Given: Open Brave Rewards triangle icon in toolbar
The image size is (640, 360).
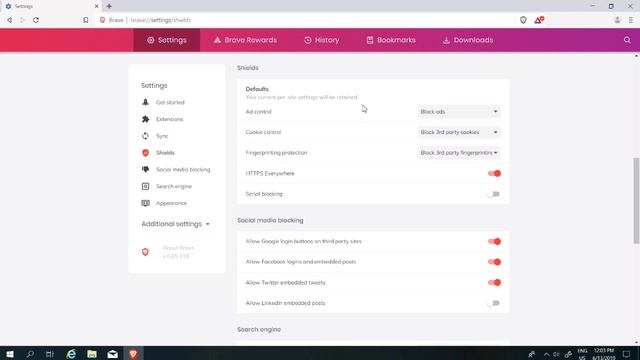Looking at the screenshot, I should [x=539, y=20].
